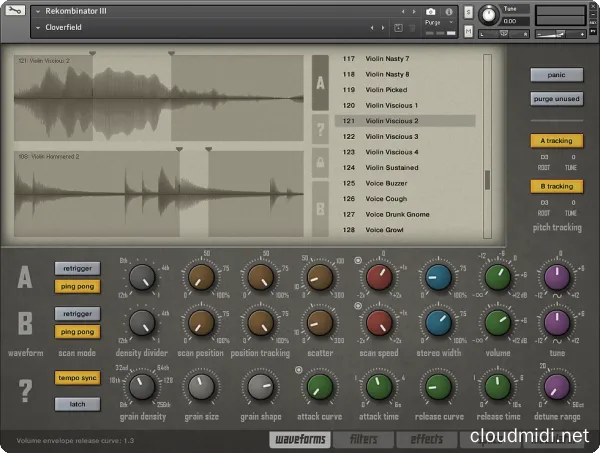
Task: Click waveform A display Violin Viscious 2
Action: tap(159, 98)
